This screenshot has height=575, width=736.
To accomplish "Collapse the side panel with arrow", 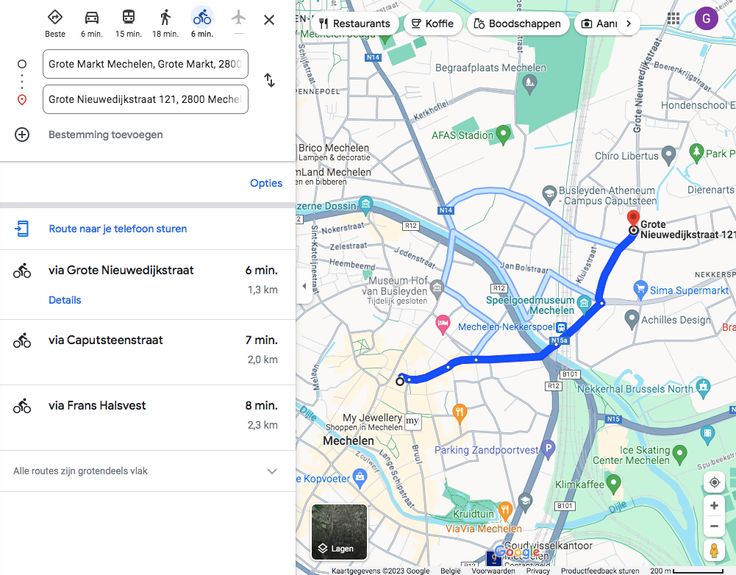I will (x=304, y=287).
